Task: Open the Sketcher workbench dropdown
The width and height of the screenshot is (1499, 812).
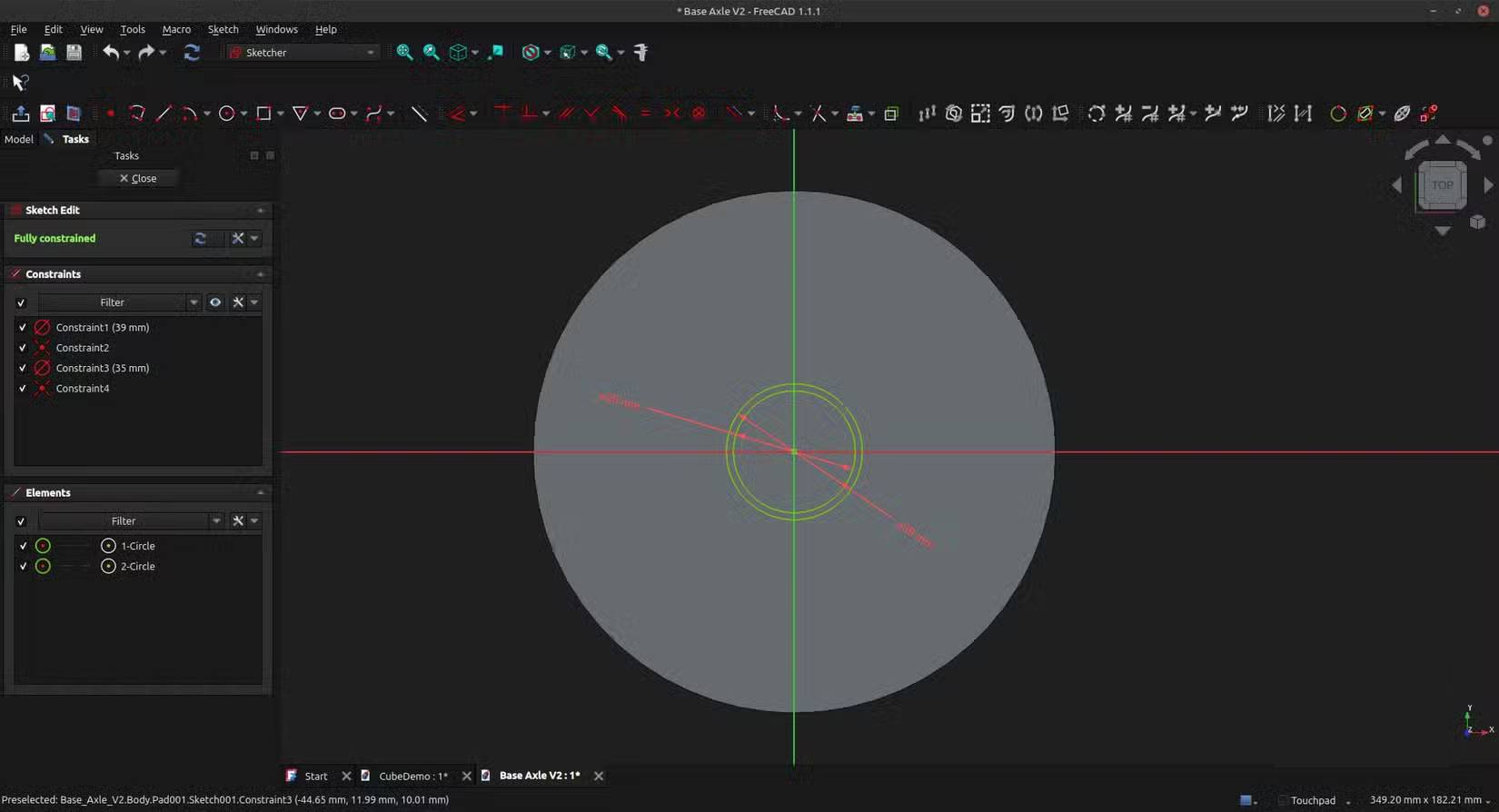Action: pos(303,53)
